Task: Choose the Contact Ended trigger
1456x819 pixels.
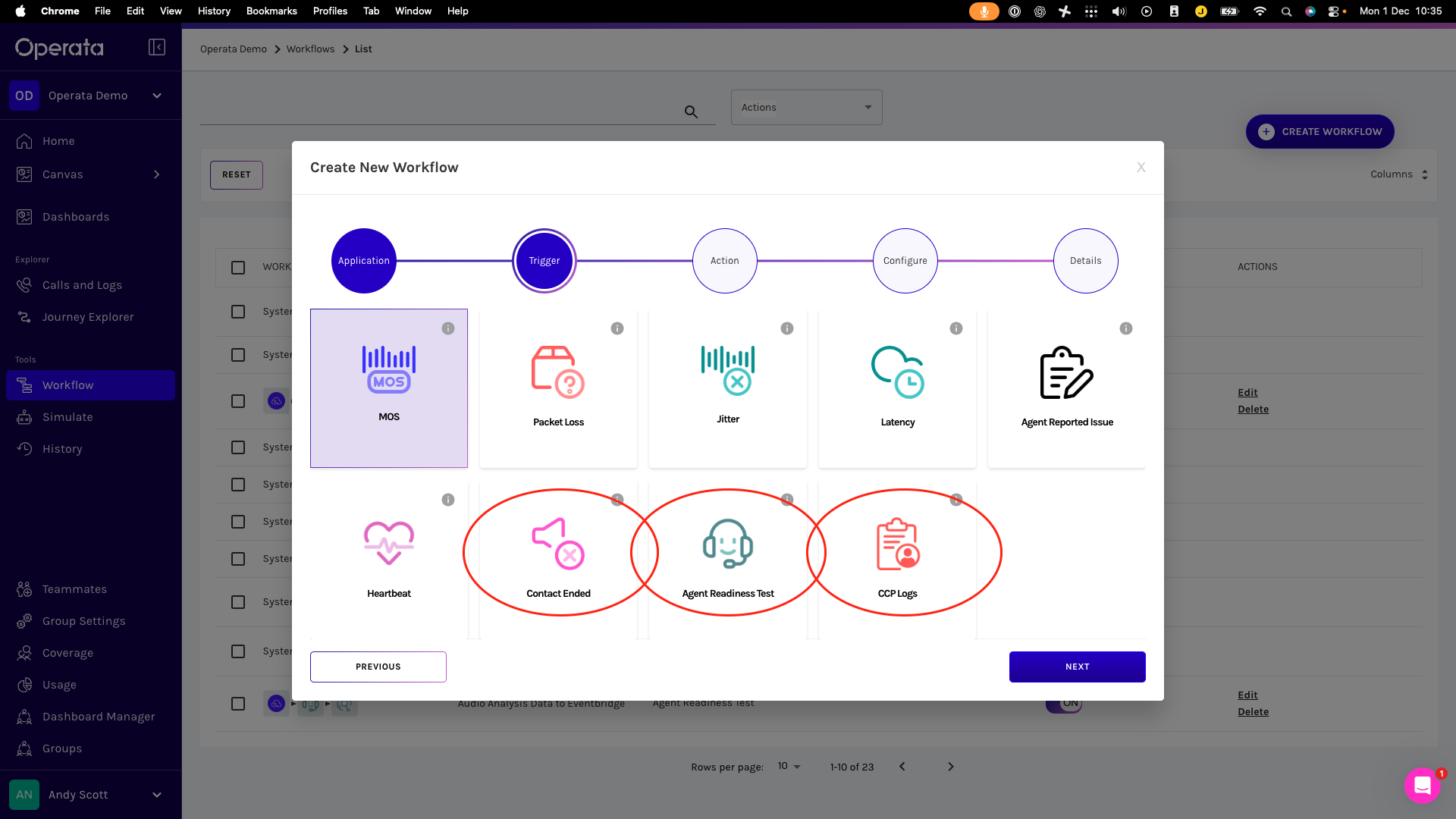Action: [558, 559]
